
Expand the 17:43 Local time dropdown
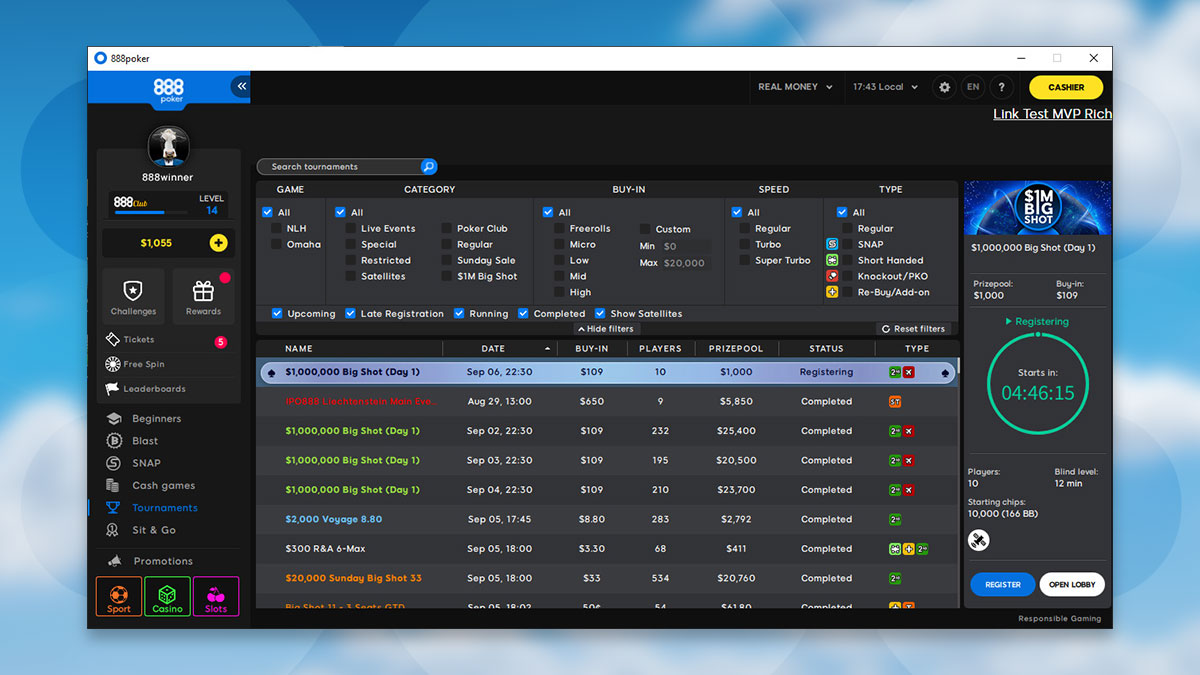(x=885, y=87)
